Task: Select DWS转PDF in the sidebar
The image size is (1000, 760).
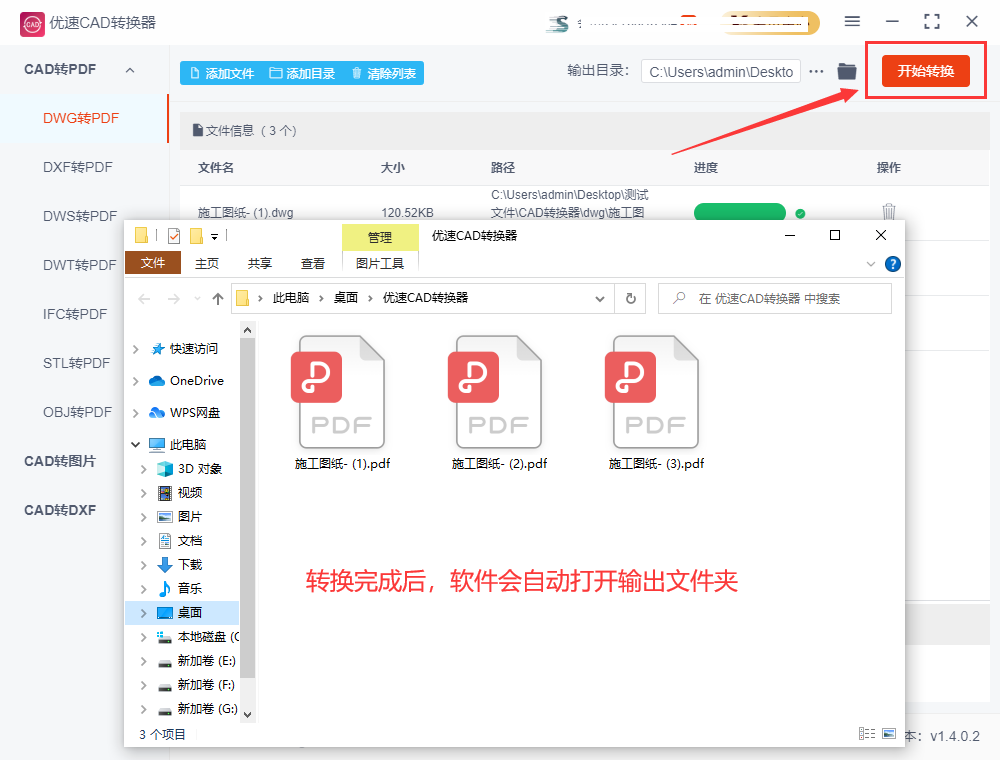Action: coord(80,216)
